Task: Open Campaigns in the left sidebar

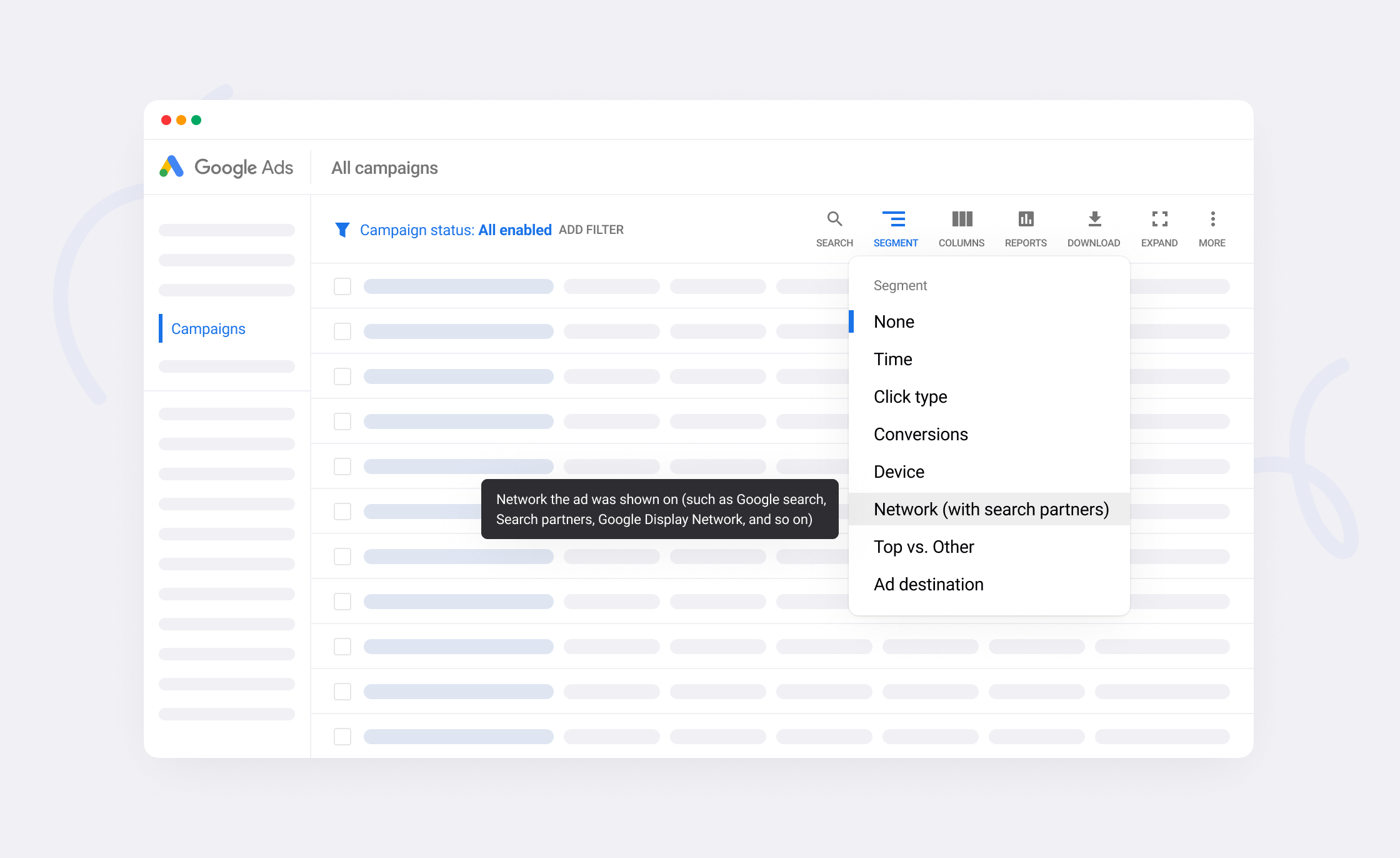Action: [208, 329]
